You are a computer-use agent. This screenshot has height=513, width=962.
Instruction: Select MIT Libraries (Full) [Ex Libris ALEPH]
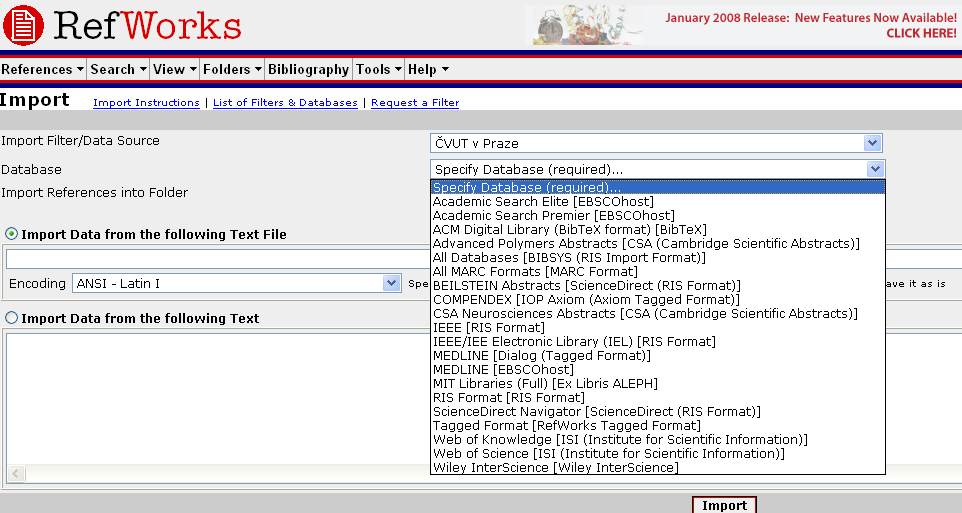658,384
